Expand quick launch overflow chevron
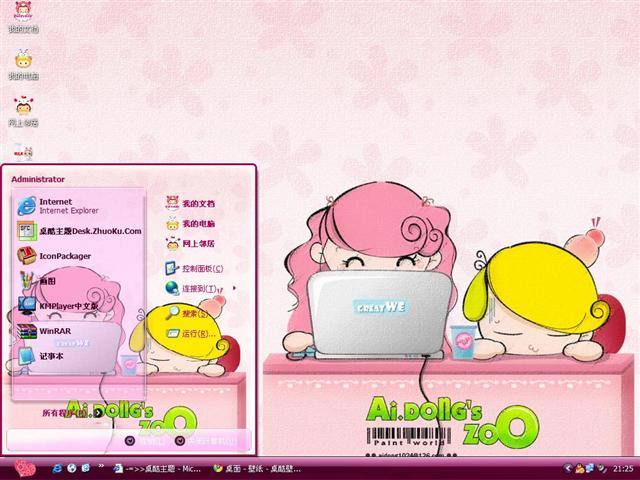The image size is (640, 480). [x=101, y=466]
